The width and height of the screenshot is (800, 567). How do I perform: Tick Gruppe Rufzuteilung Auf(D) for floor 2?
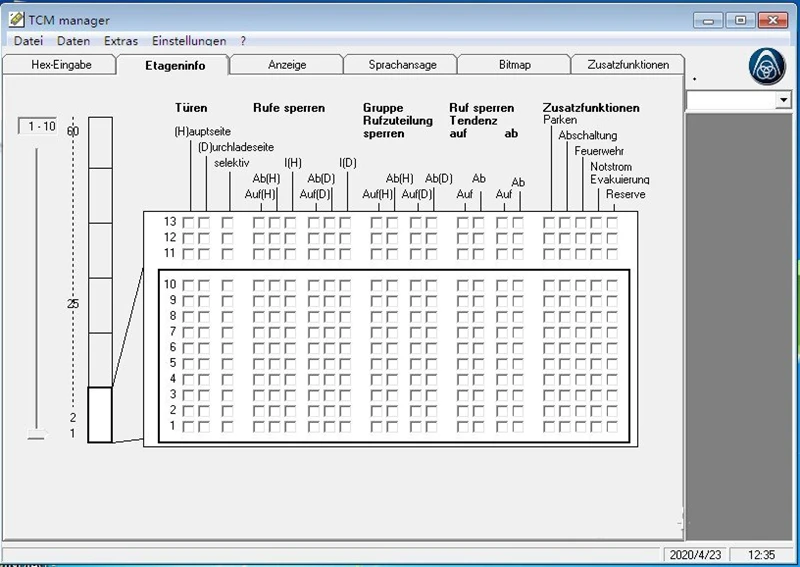coord(416,411)
